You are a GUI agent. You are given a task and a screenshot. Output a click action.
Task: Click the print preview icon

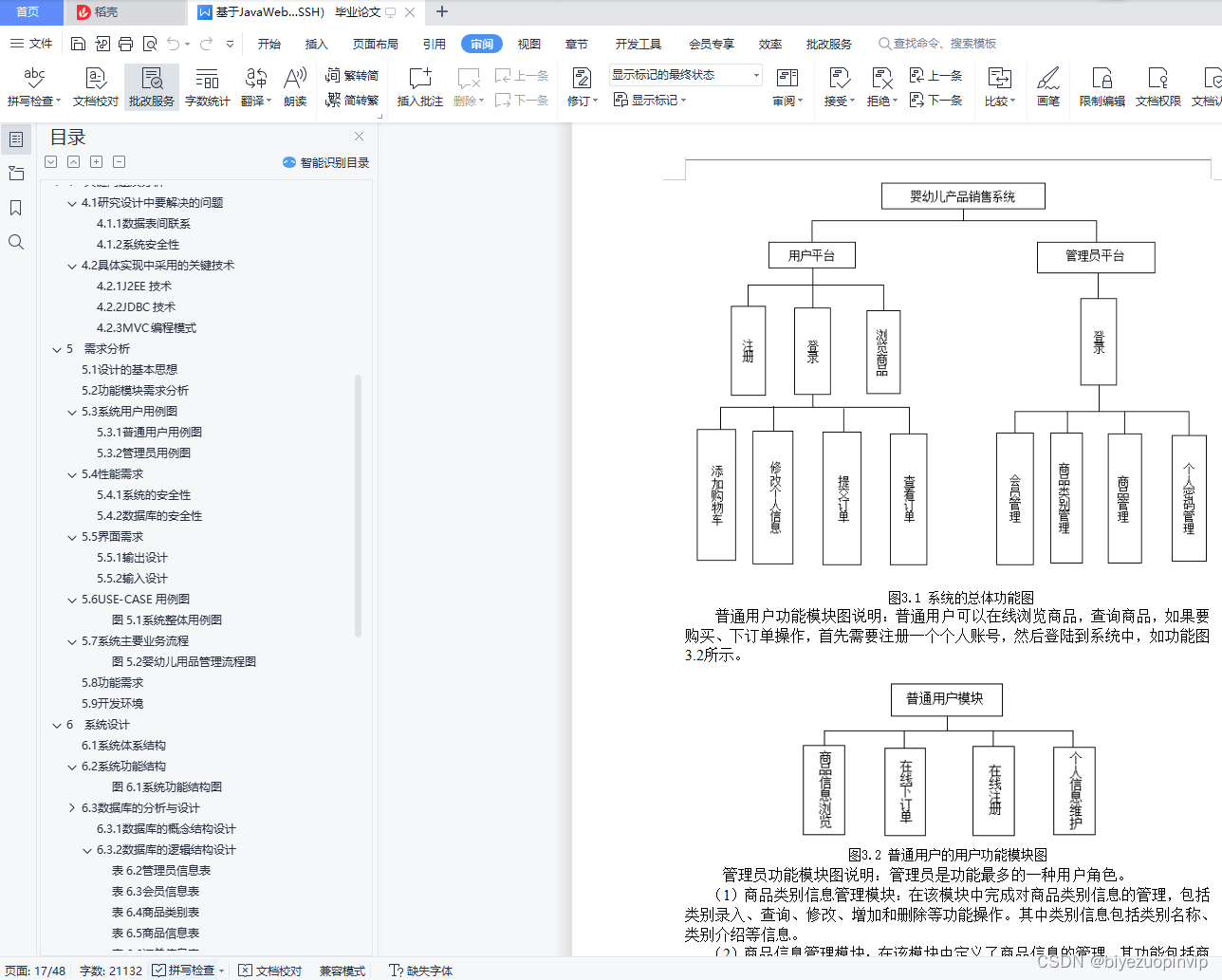point(150,44)
